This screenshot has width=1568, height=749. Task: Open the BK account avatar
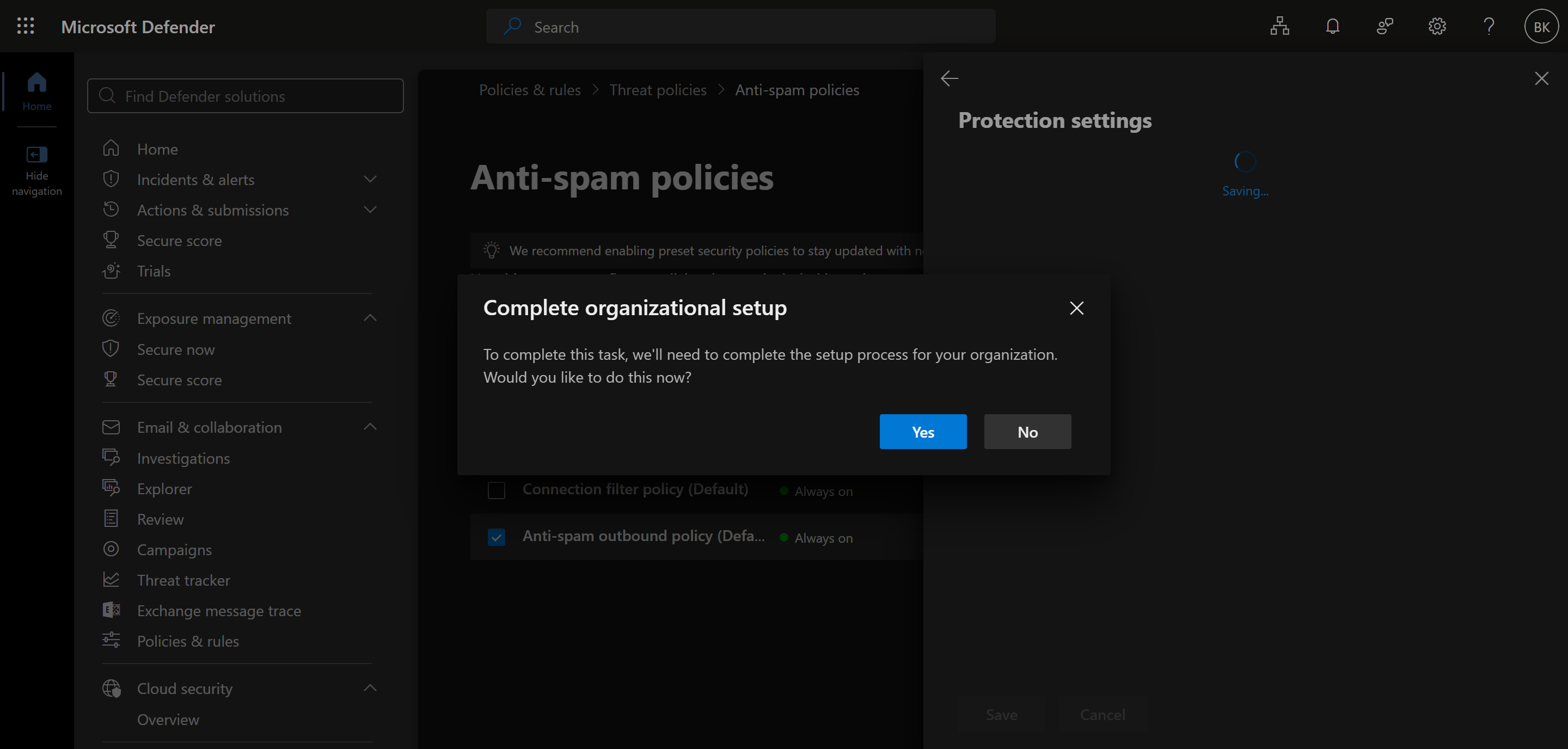click(x=1541, y=26)
